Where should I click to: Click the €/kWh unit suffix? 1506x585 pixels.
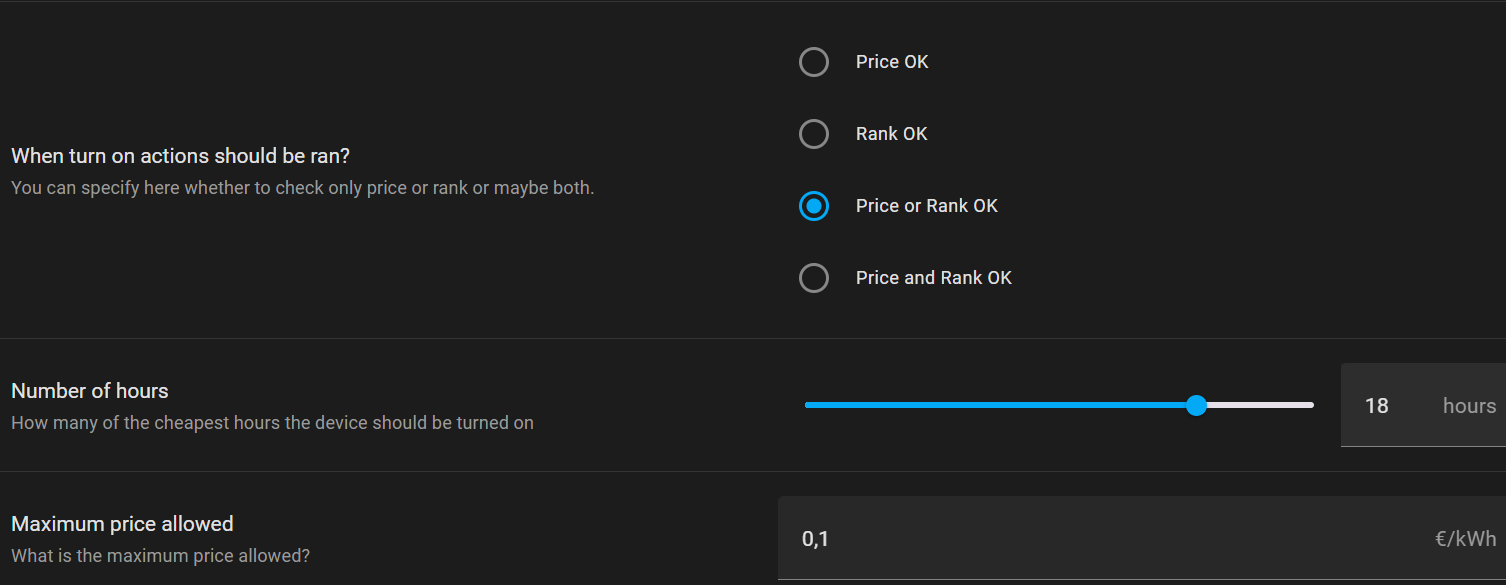1465,539
